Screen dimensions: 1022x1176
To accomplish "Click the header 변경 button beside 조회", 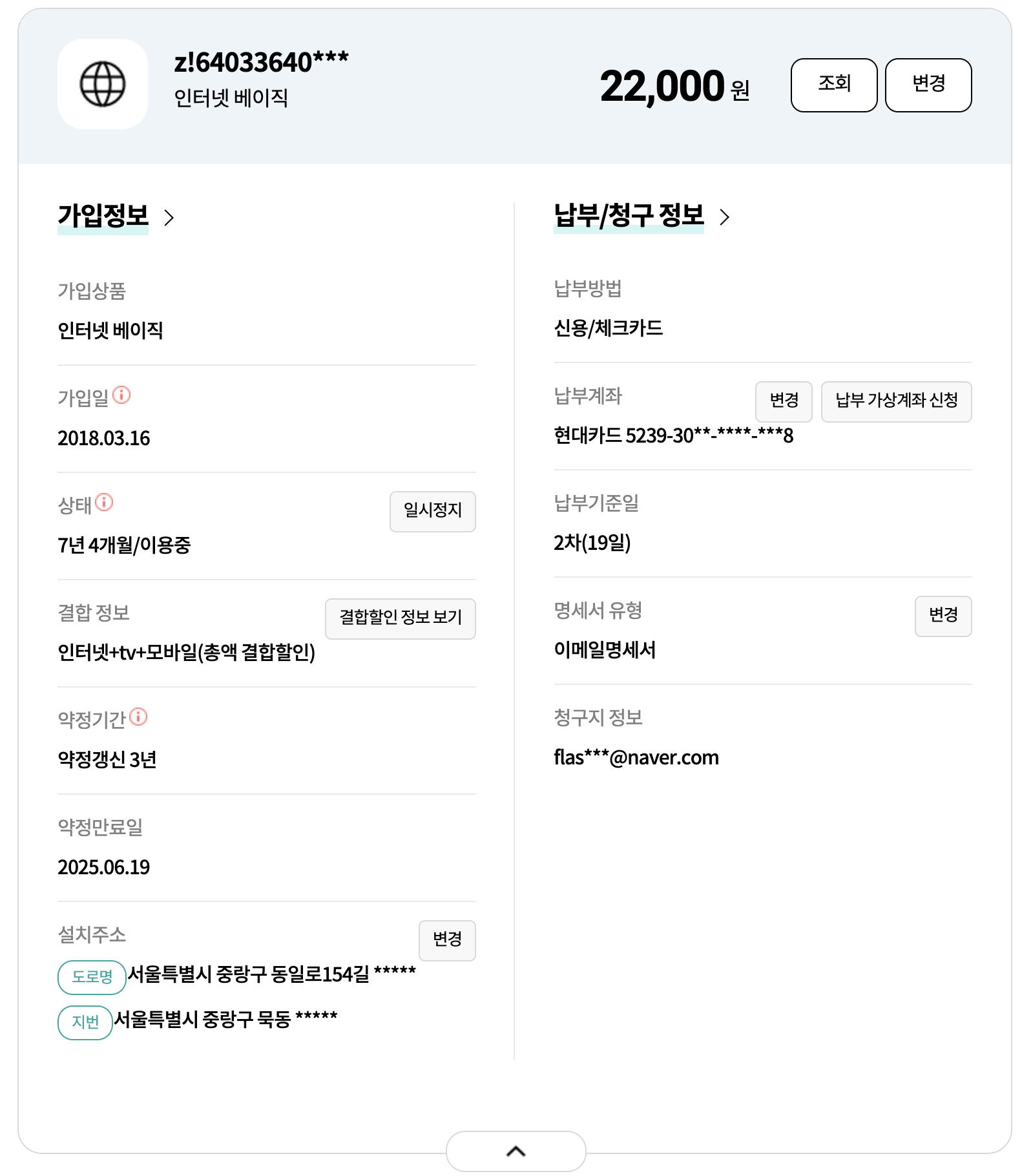I will pos(928,85).
